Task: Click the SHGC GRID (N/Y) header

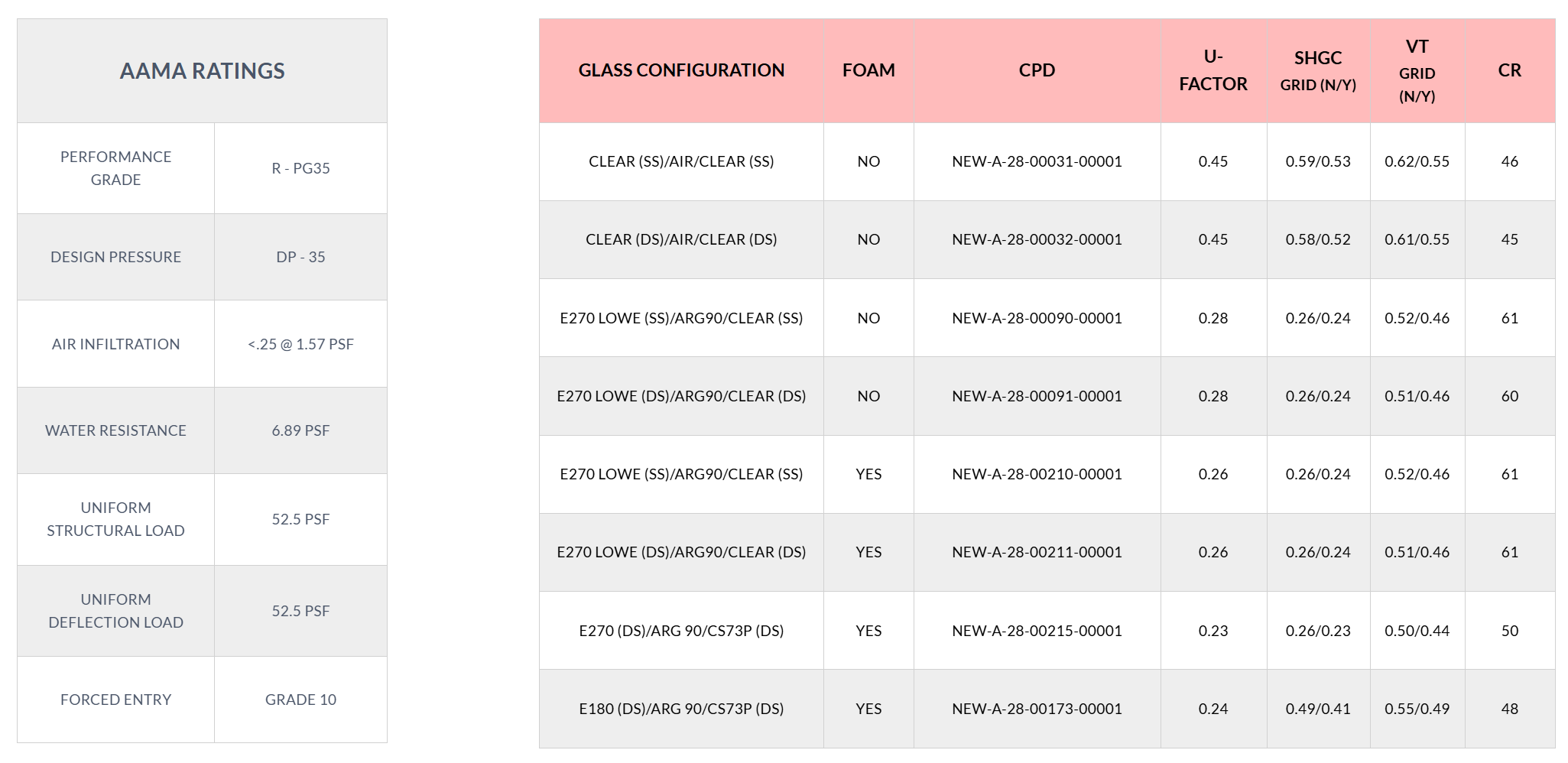Action: click(1318, 70)
